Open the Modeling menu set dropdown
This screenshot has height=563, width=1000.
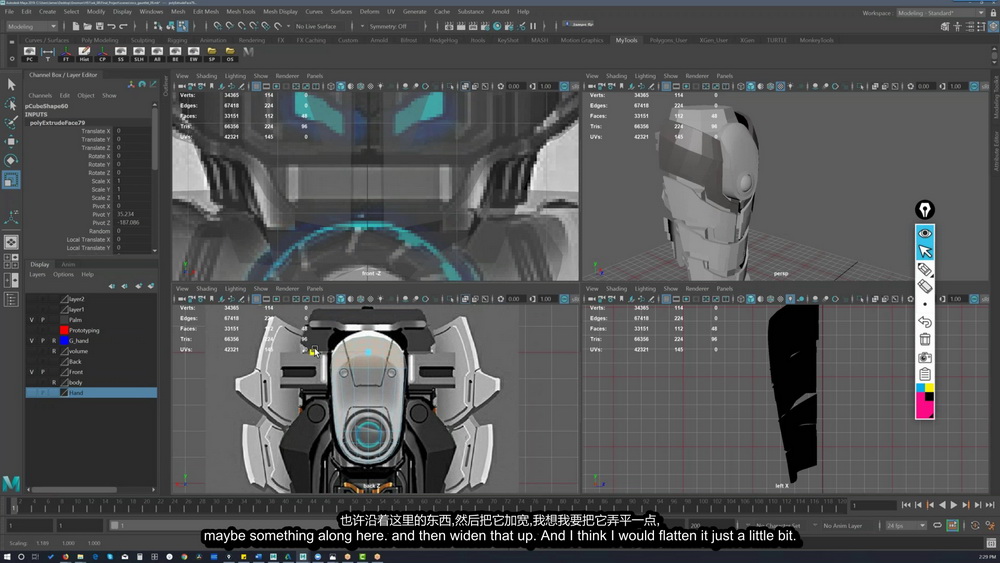click(31, 26)
